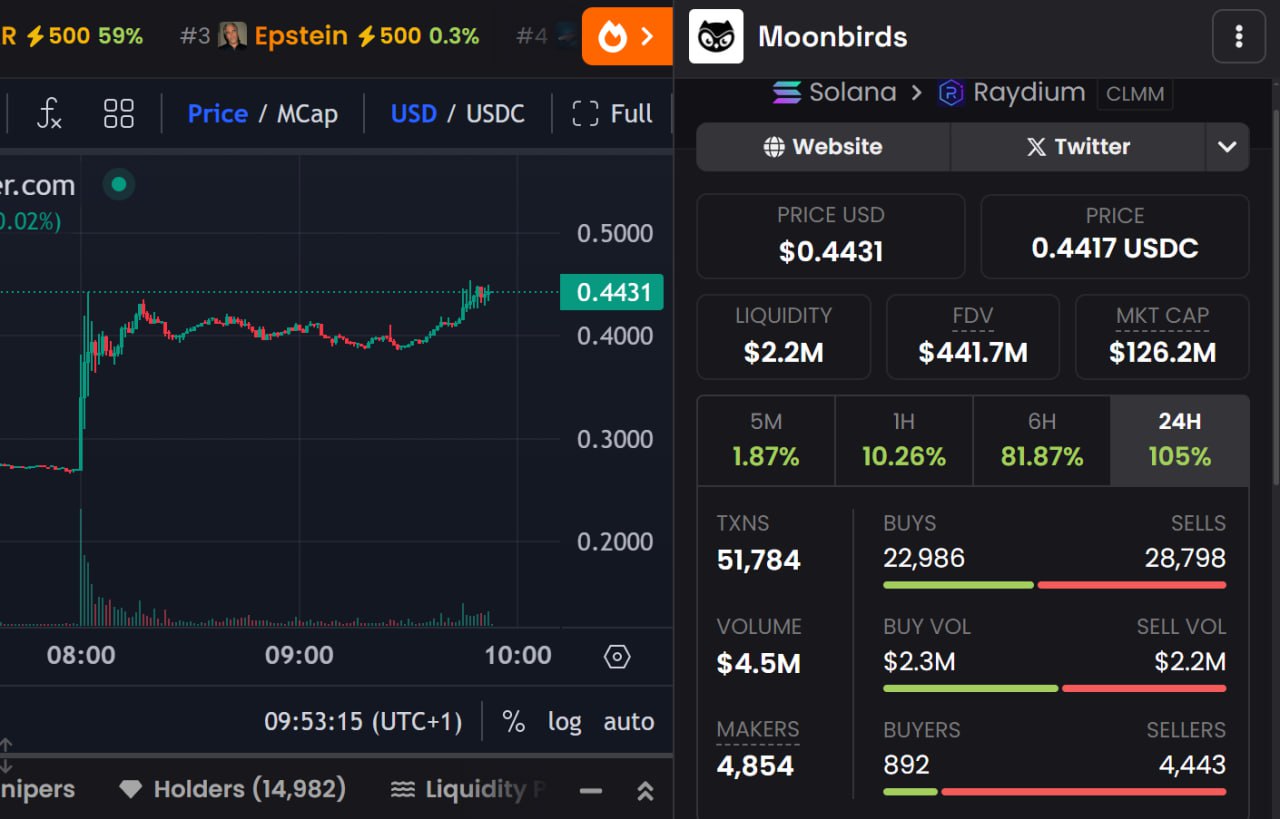Minimize the bottom panel with dash icon

pyautogui.click(x=591, y=791)
